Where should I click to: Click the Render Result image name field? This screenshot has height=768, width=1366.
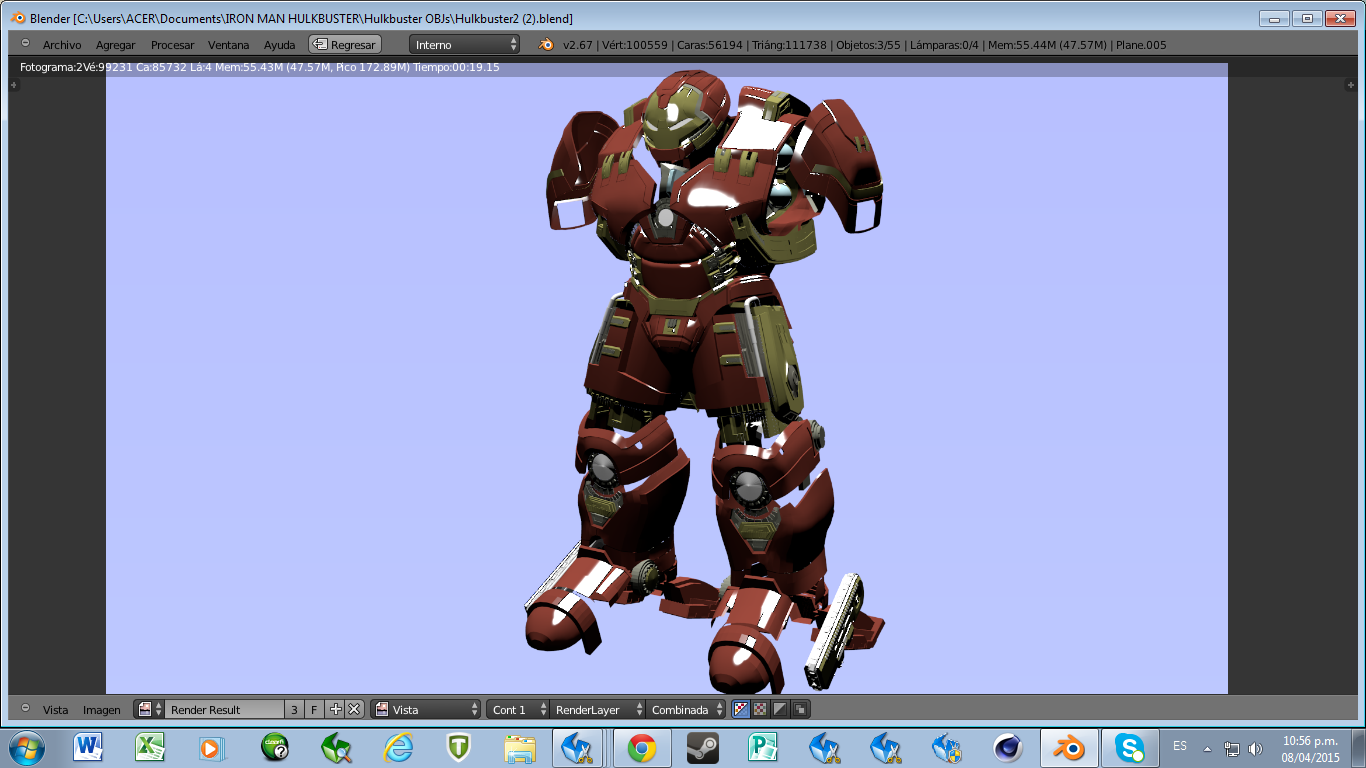[x=225, y=709]
